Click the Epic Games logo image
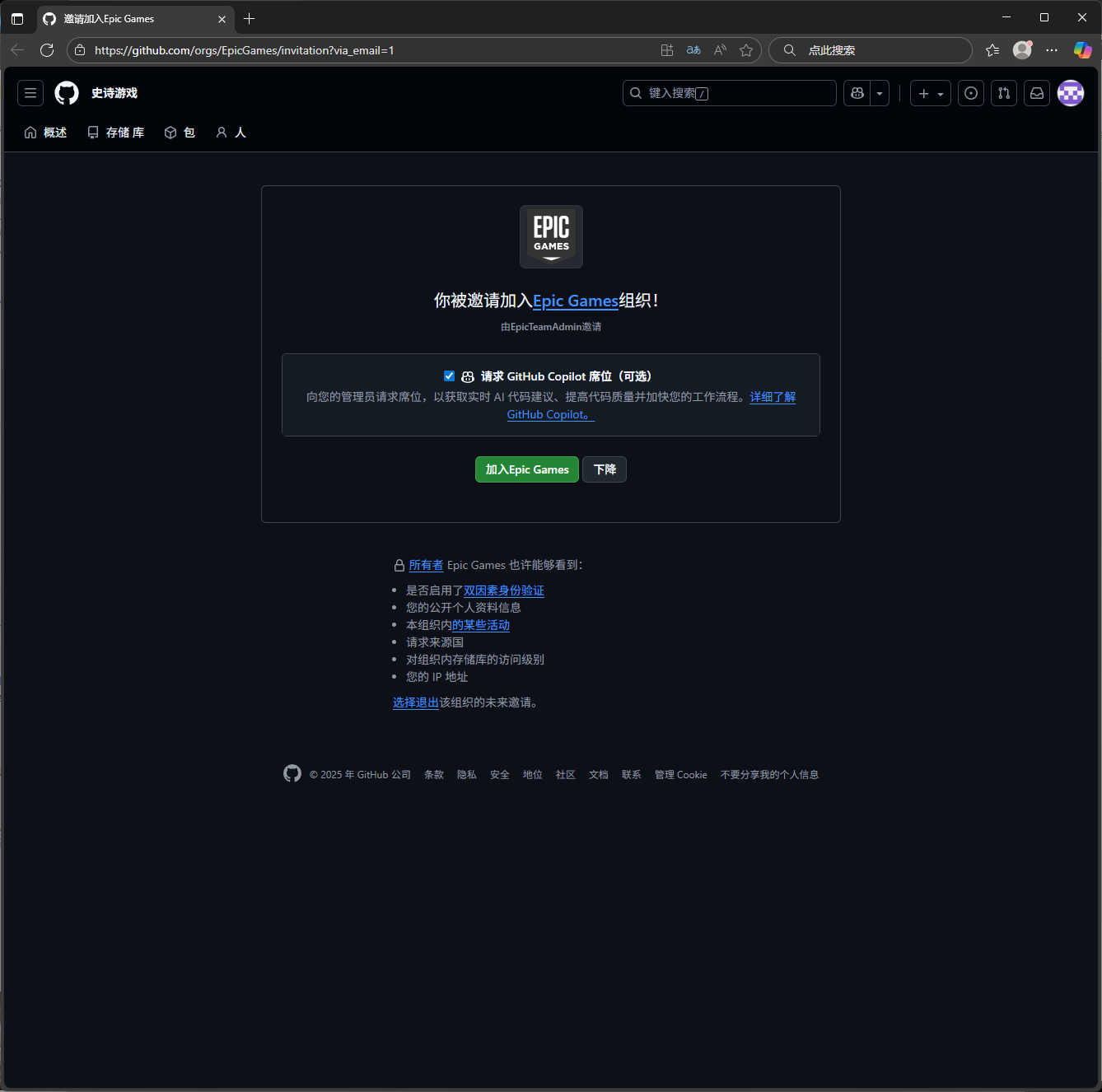1102x1092 pixels. 550,236
